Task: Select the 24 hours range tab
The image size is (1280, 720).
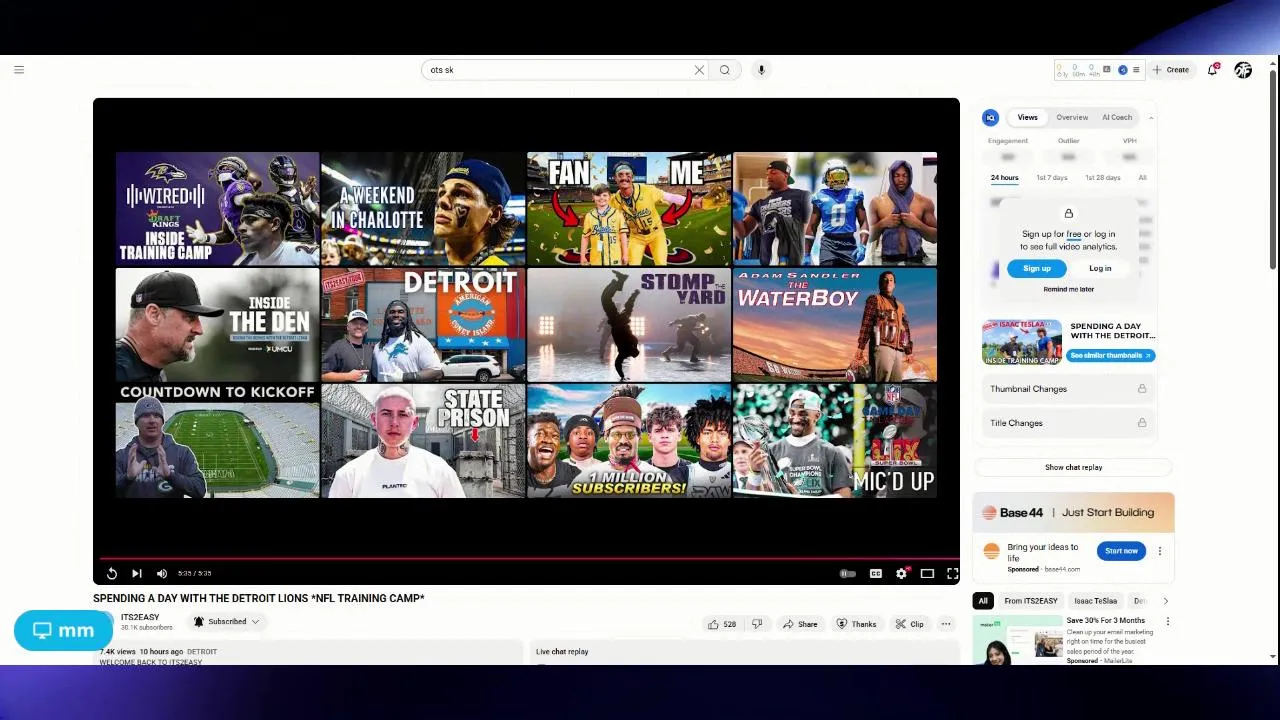Action: pos(1004,178)
